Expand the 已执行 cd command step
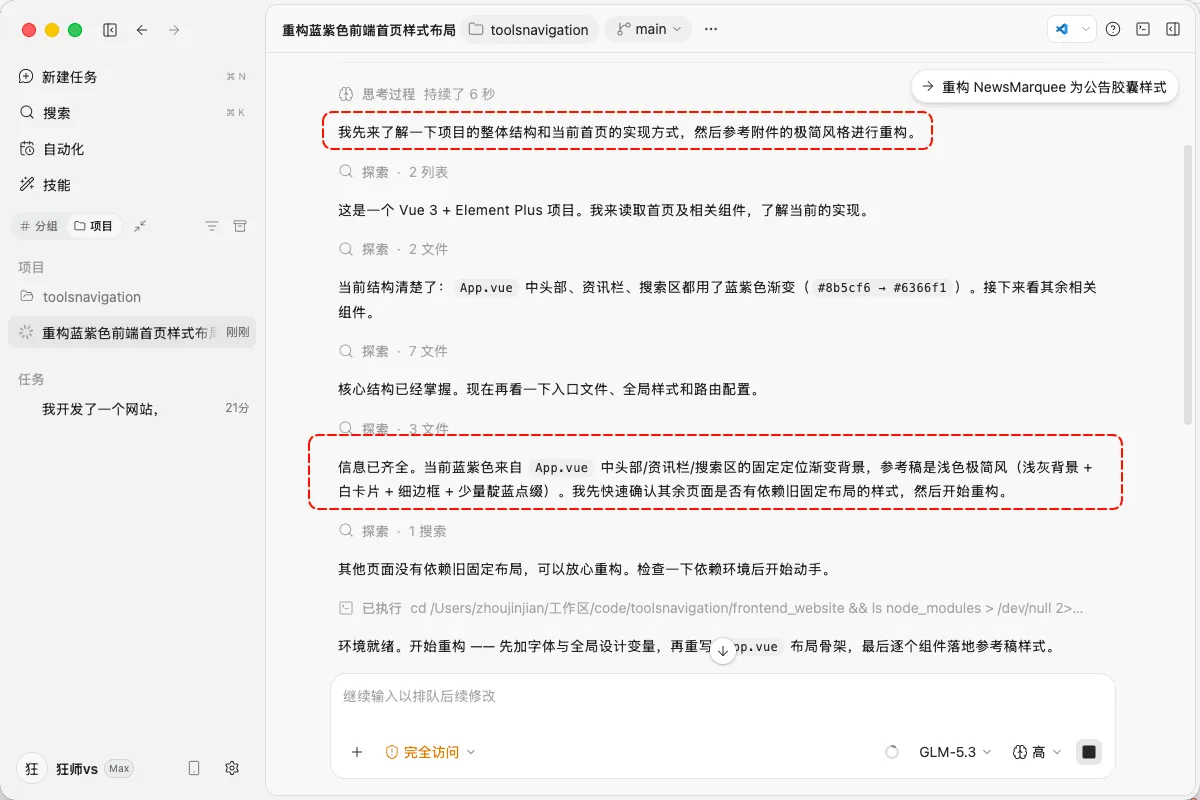The width and height of the screenshot is (1200, 800). click(x=711, y=608)
